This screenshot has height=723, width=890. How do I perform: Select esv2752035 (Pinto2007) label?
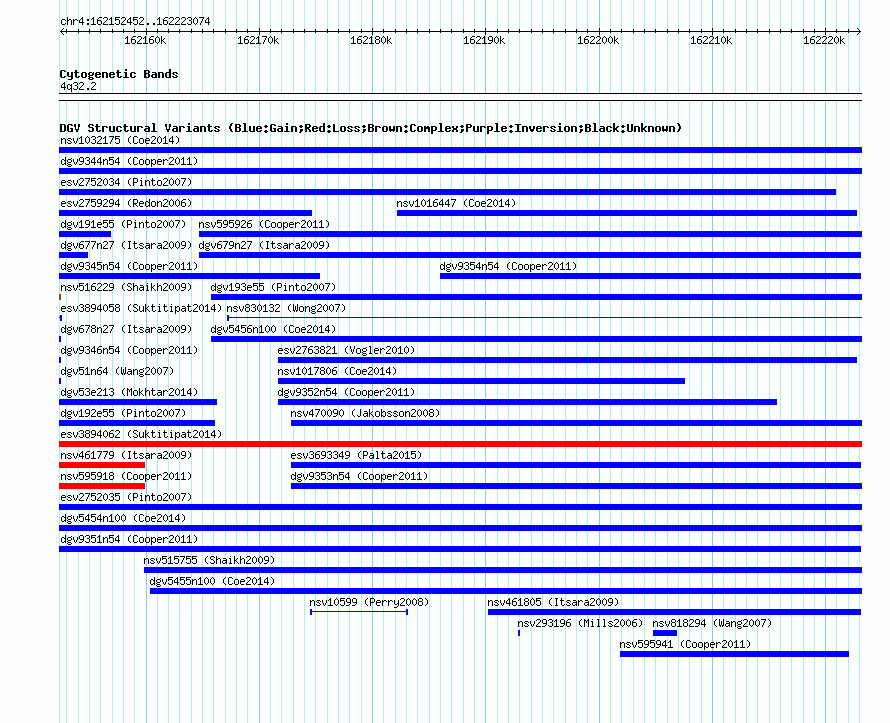coord(126,497)
